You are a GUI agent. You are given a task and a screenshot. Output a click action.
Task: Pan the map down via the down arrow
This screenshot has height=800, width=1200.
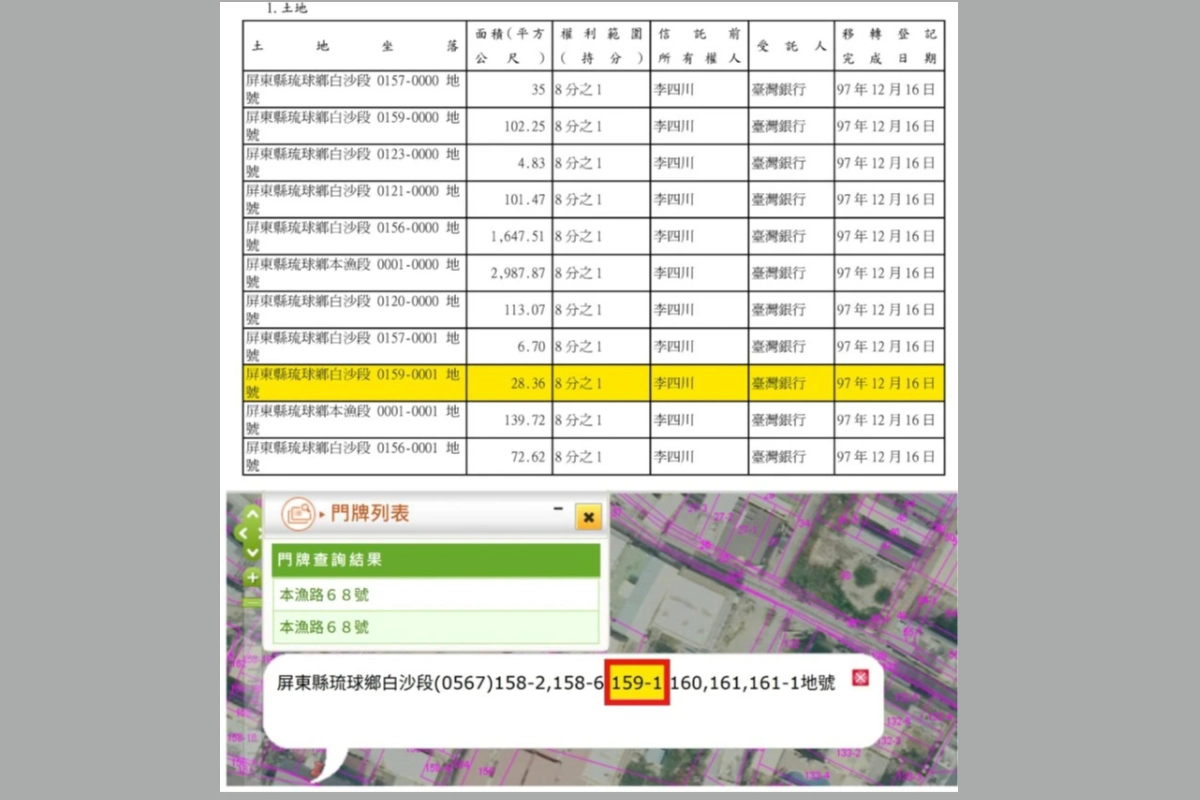coord(252,552)
